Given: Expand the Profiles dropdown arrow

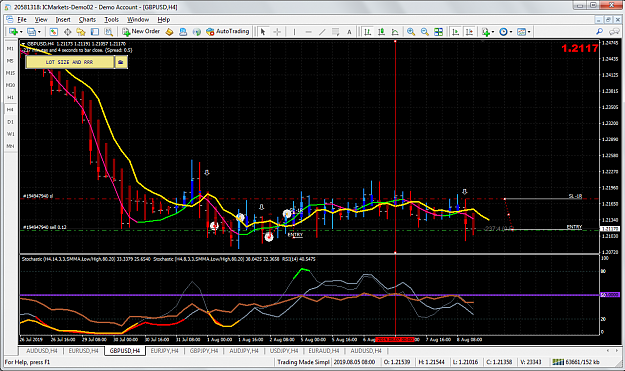Looking at the screenshot, I should coord(39,32).
